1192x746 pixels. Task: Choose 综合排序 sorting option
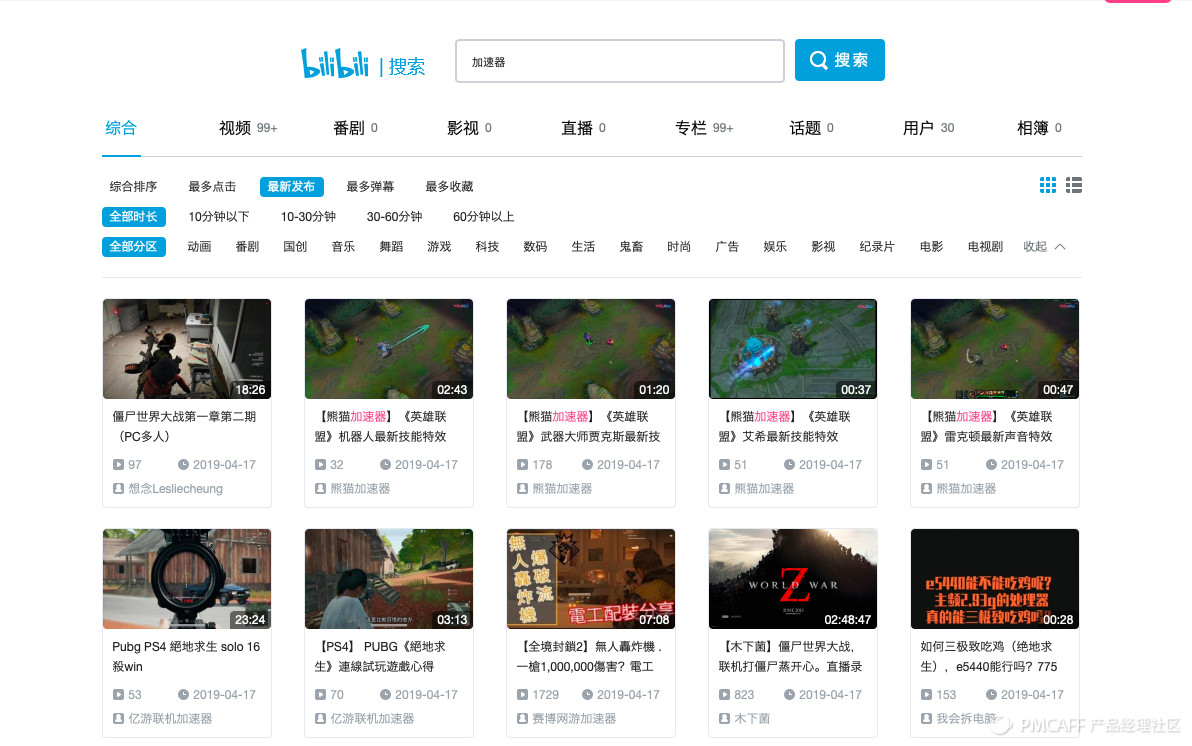[x=134, y=187]
